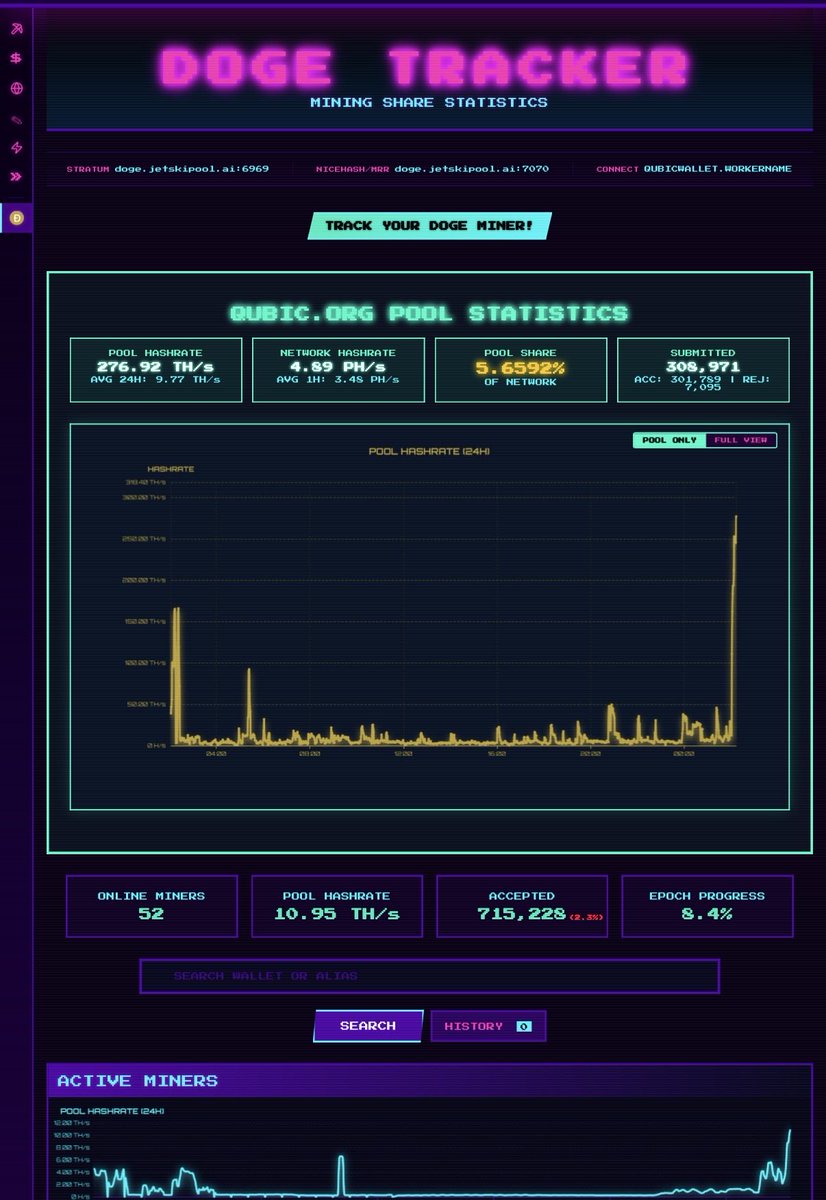Click the Pool Share 5.6592% card

click(x=520, y=370)
